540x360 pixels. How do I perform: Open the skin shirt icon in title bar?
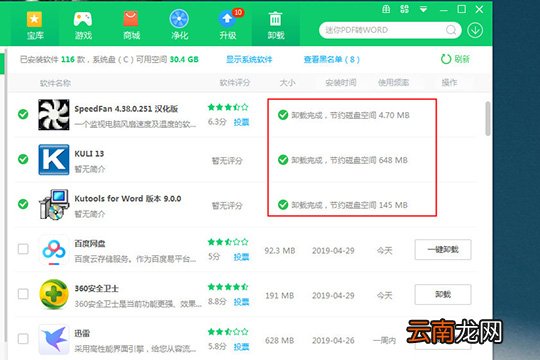tap(386, 9)
